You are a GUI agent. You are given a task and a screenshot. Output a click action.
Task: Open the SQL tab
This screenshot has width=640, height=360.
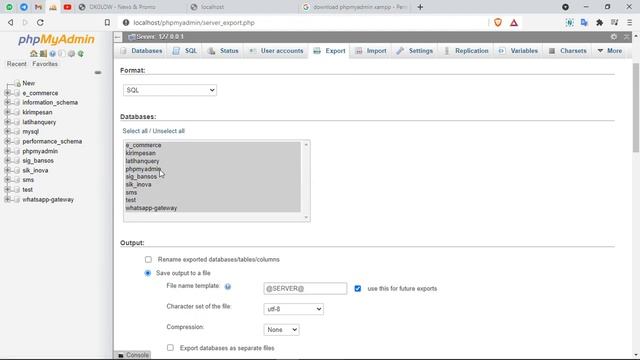click(185, 51)
